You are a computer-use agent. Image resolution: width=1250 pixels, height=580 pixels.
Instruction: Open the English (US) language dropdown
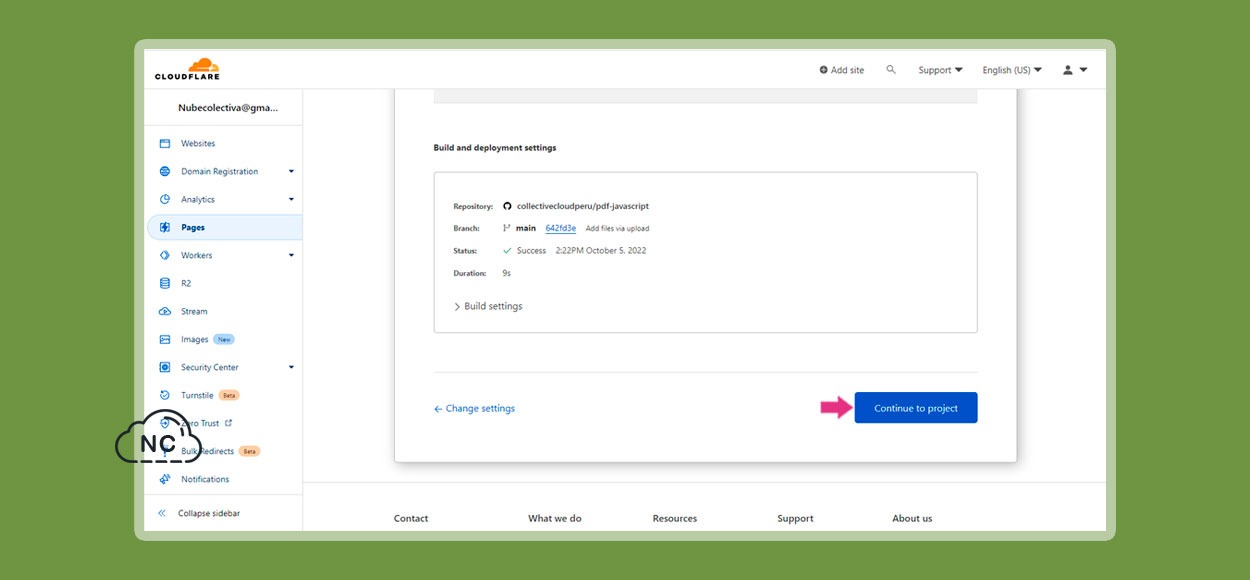point(1012,70)
